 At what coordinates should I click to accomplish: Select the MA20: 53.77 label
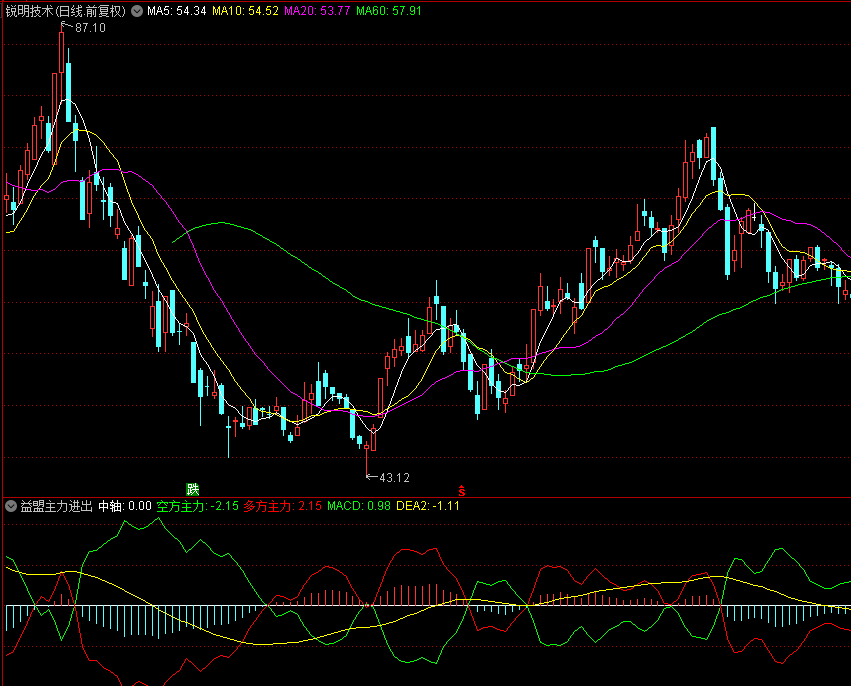point(317,11)
